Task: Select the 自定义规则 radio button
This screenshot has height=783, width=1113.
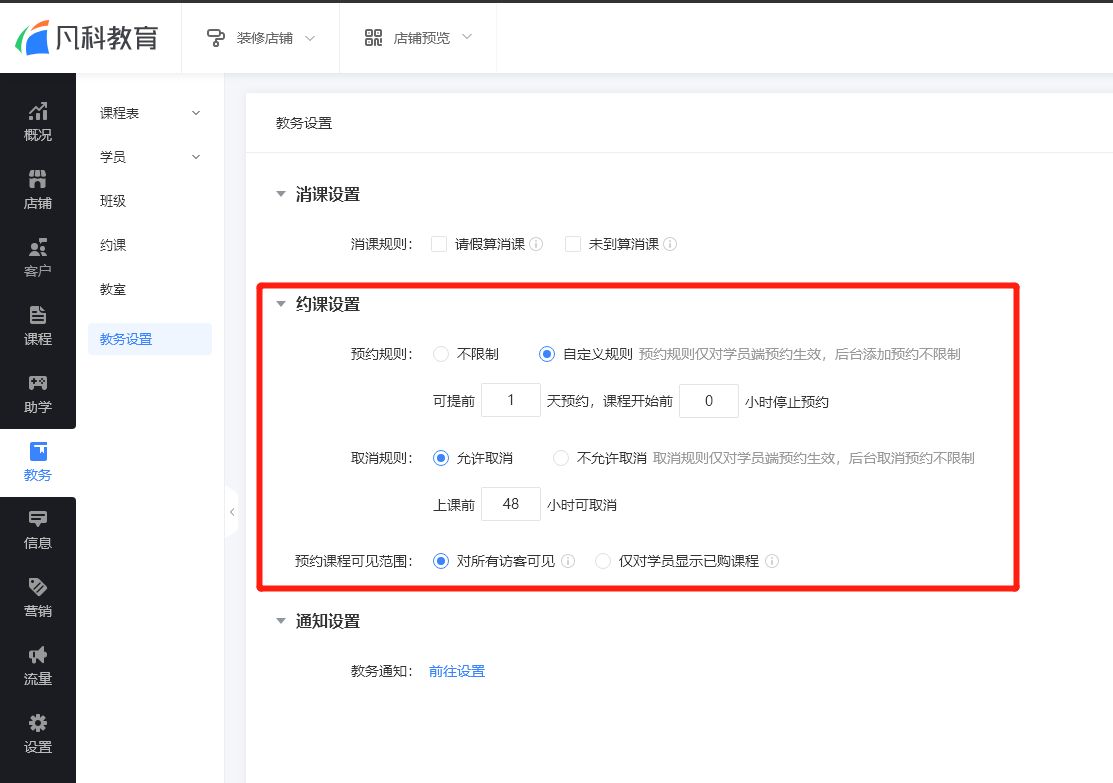Action: point(547,354)
